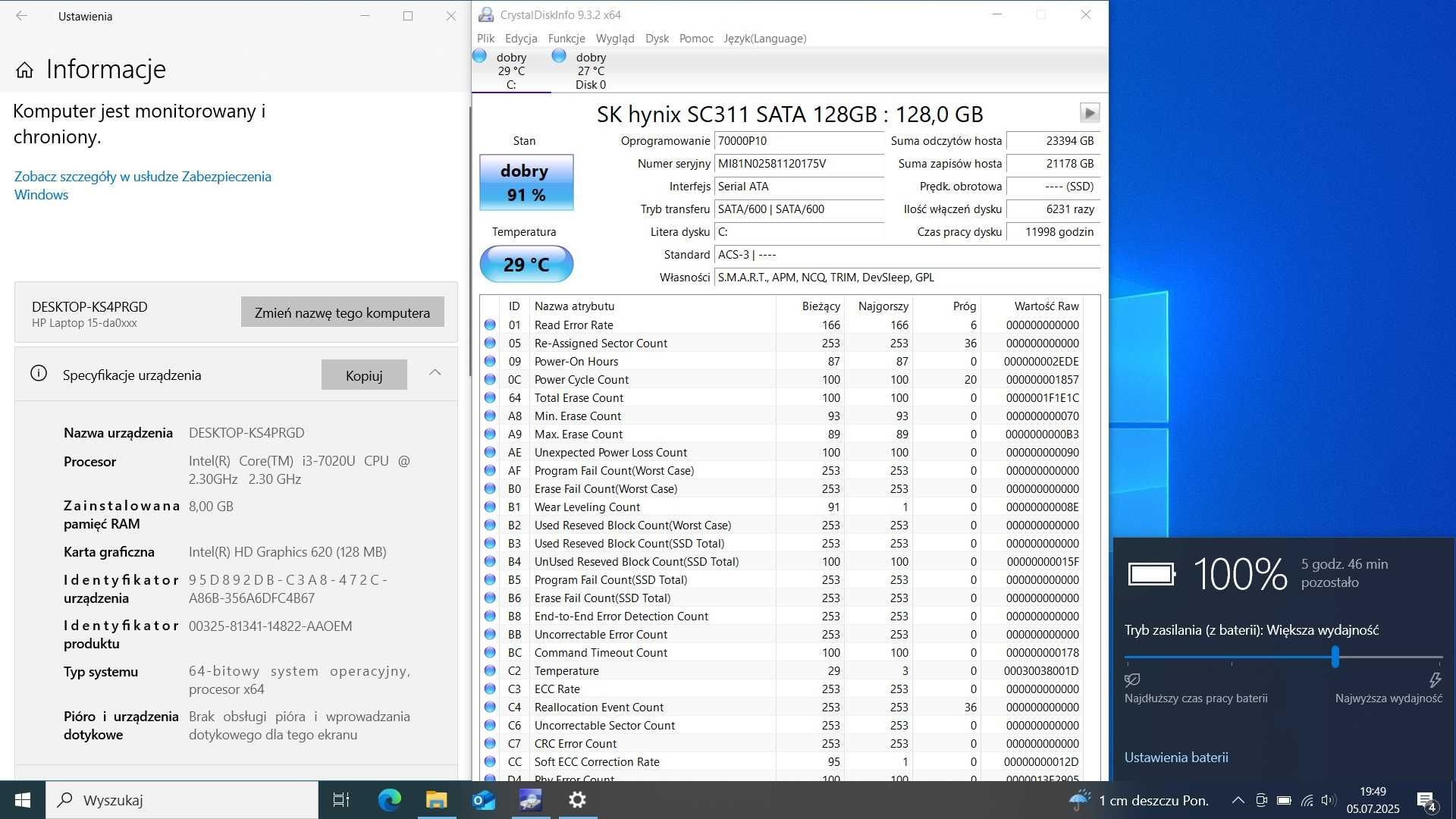Click the processor value Intel Core i3-7020U

299,470
